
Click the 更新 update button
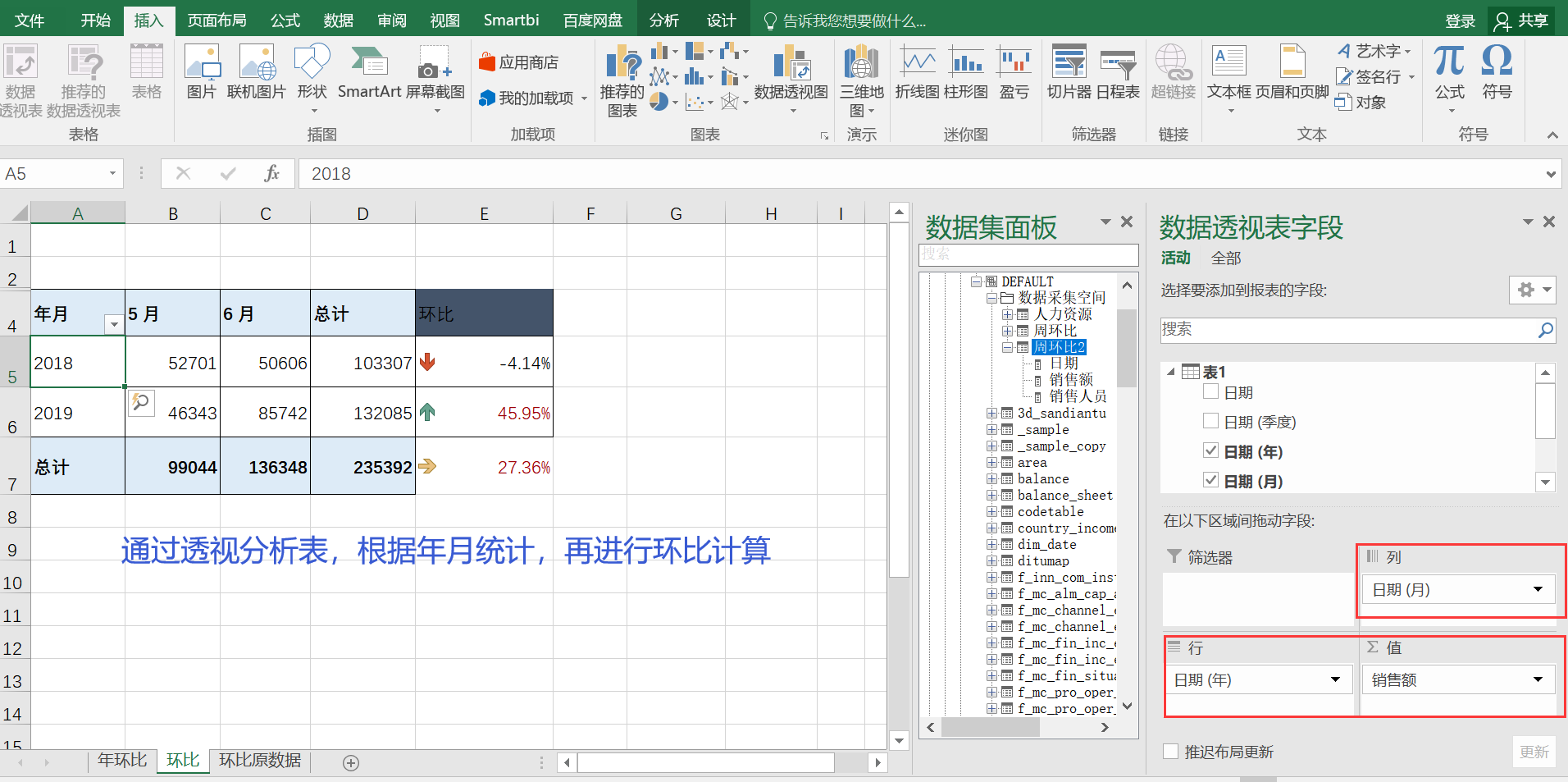pos(1534,752)
